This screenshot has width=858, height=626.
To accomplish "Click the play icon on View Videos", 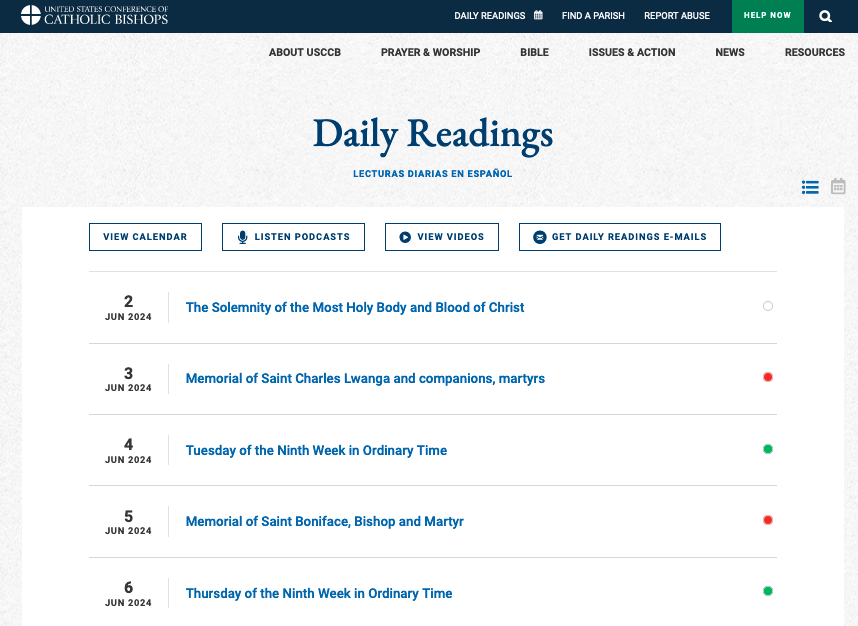I will (x=405, y=237).
